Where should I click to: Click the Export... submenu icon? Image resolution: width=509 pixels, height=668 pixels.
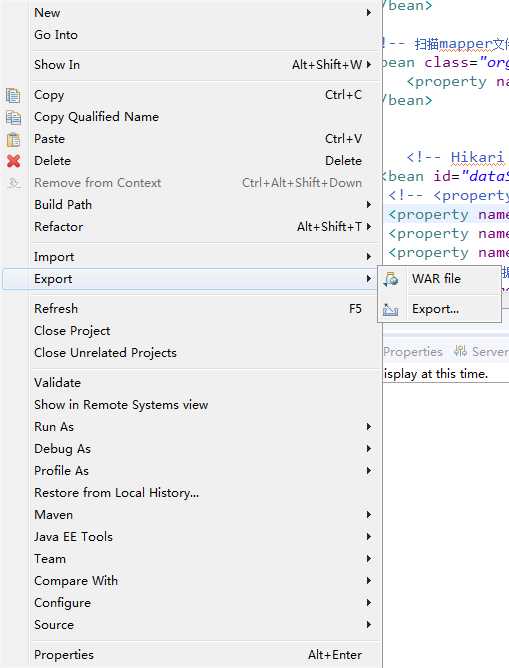pos(391,309)
